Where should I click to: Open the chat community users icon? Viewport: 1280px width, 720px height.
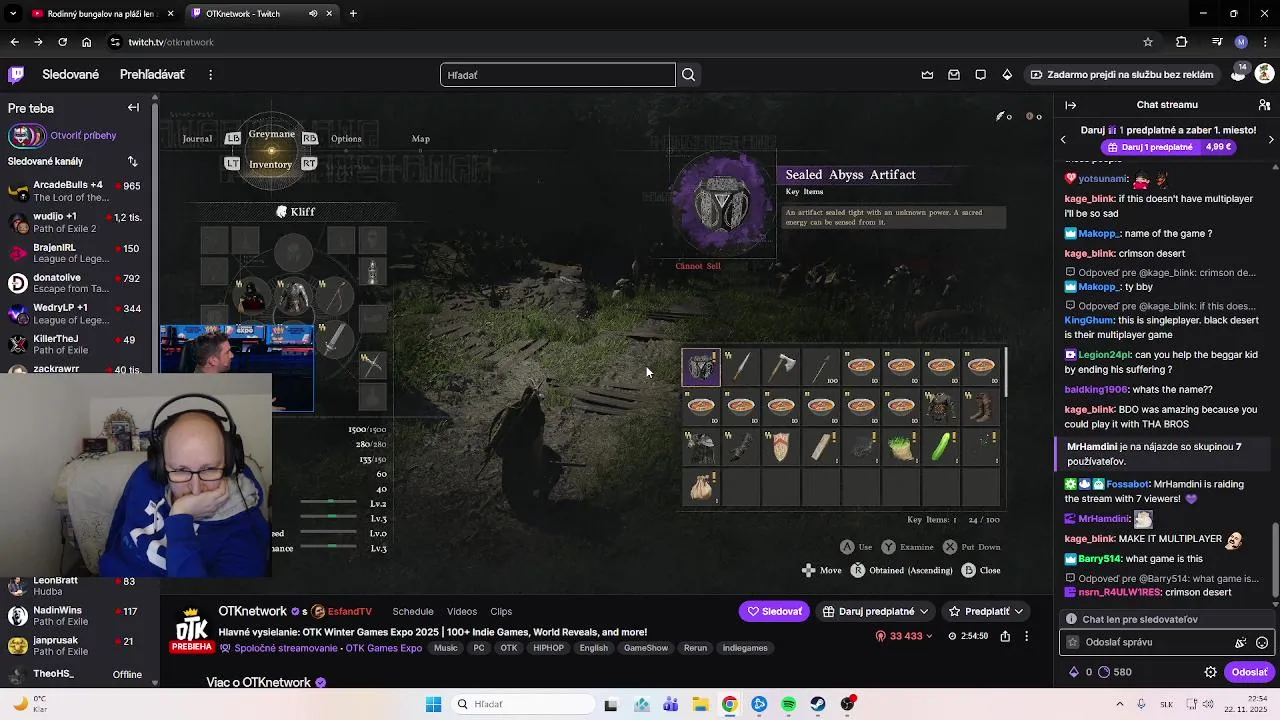pyautogui.click(x=1264, y=105)
